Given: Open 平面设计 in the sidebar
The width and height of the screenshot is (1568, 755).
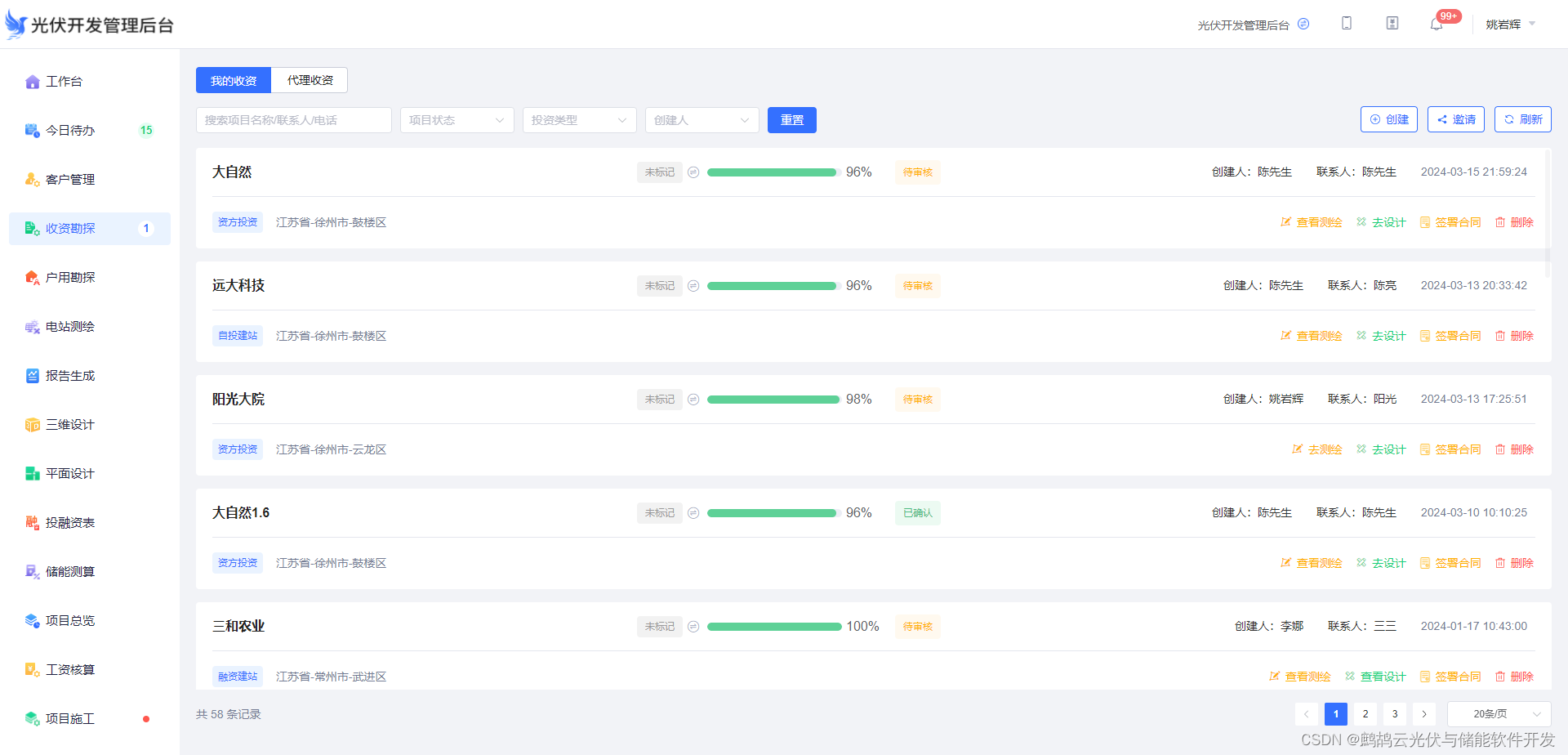Looking at the screenshot, I should point(90,474).
